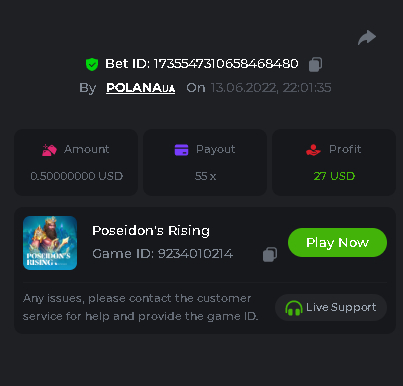Open Poseidon's Rising game thumbnail
The image size is (403, 386).
click(x=50, y=243)
